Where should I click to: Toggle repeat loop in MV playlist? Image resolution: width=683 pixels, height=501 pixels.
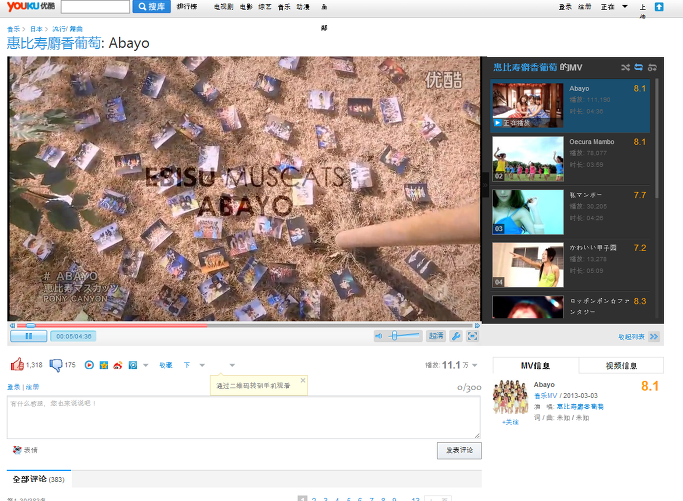639,68
